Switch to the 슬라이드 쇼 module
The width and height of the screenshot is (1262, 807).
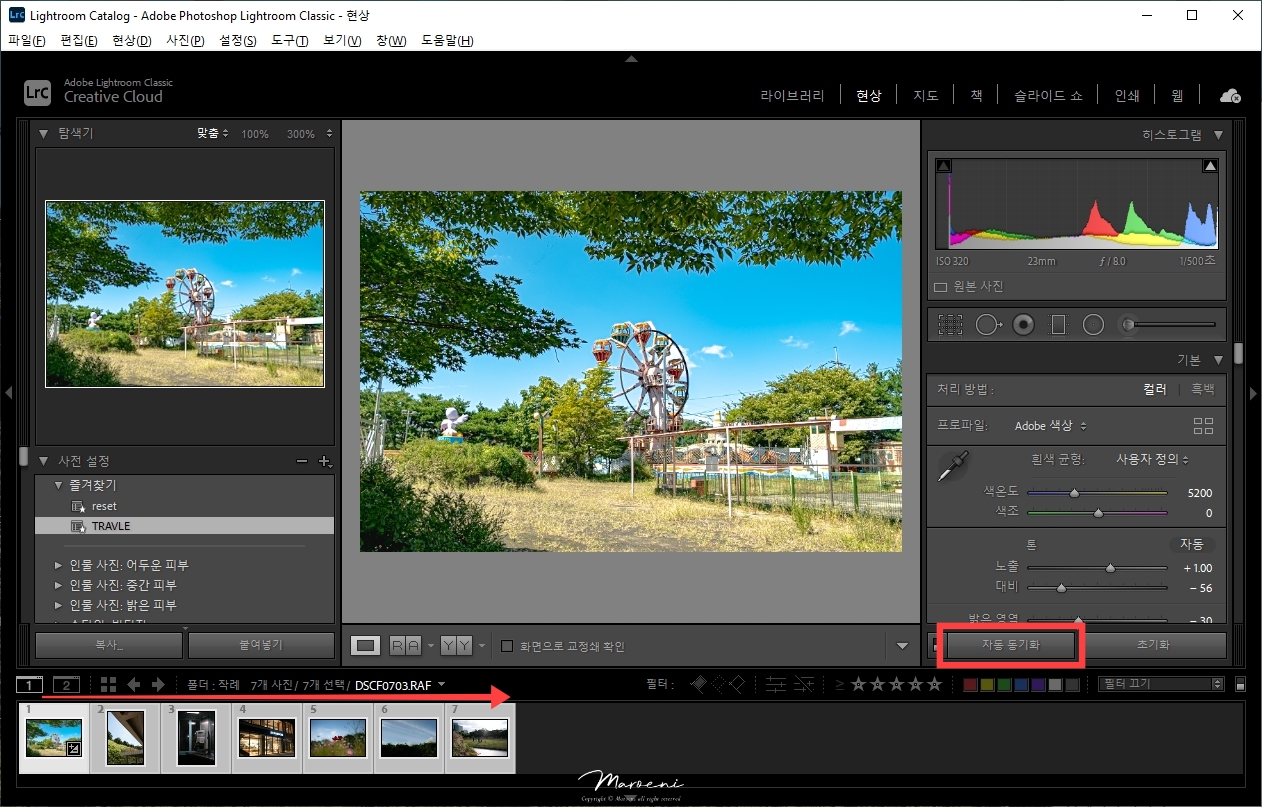1048,96
